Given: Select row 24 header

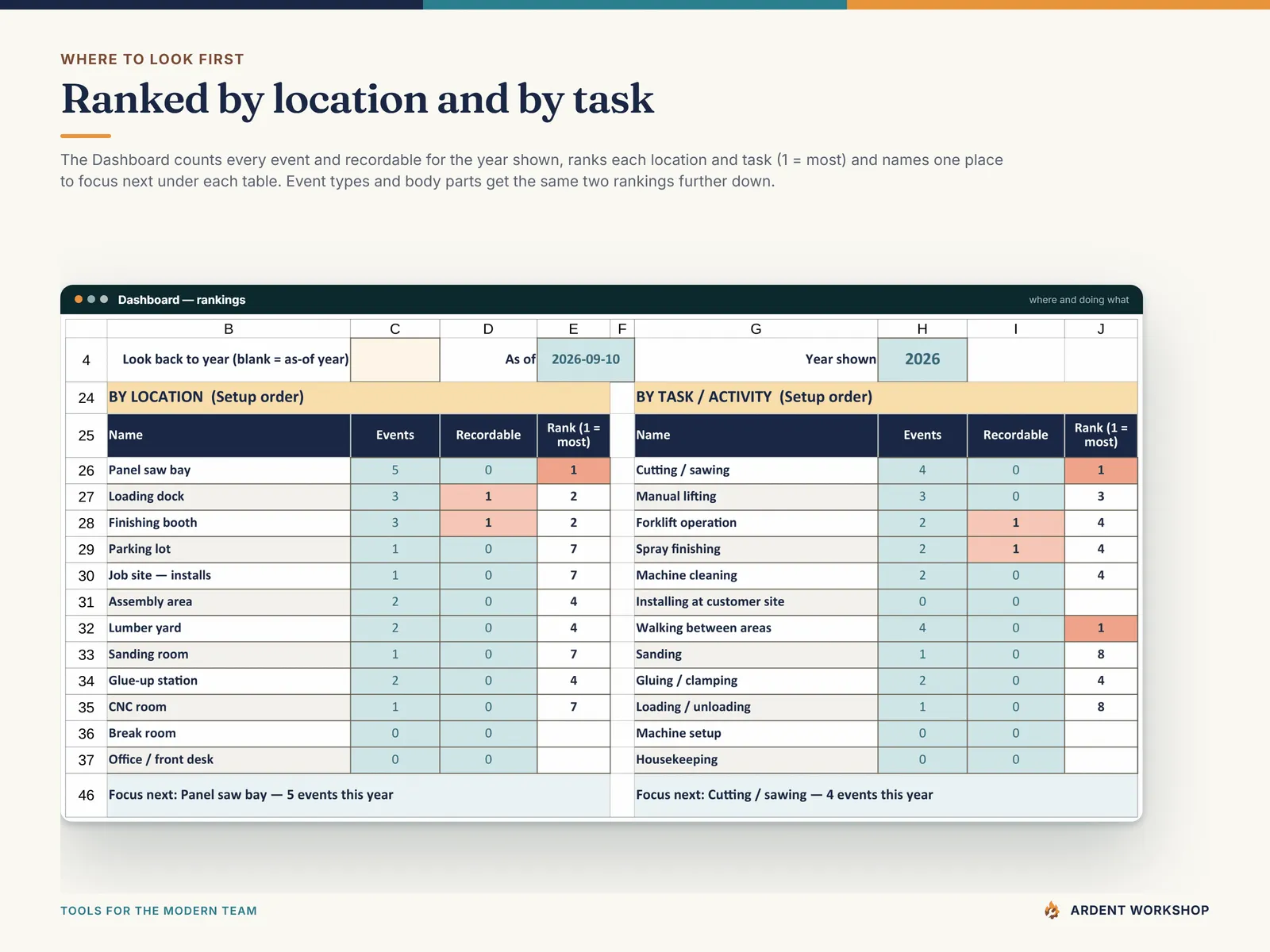Looking at the screenshot, I should [x=86, y=397].
